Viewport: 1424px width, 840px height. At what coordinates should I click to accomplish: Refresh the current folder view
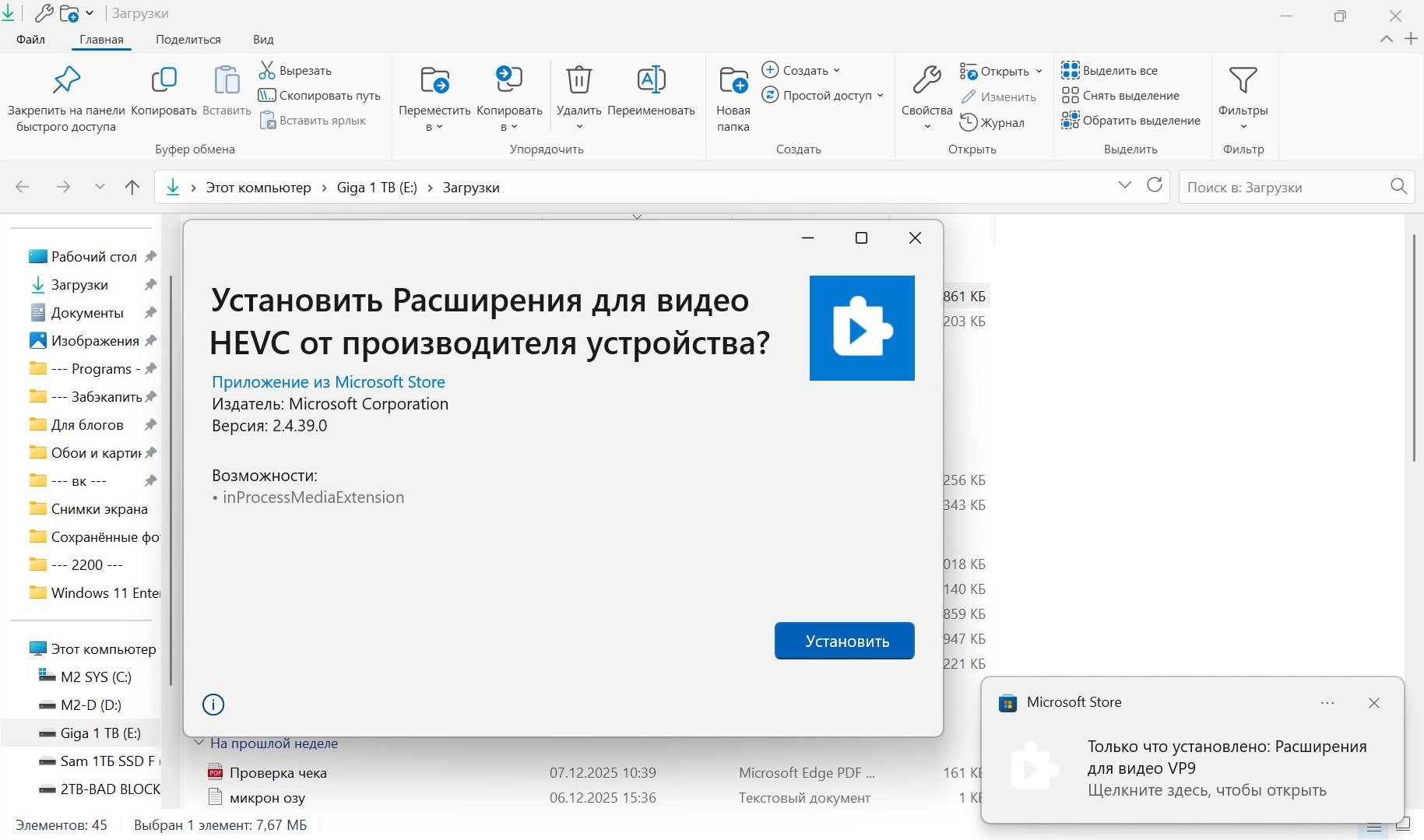(x=1154, y=185)
